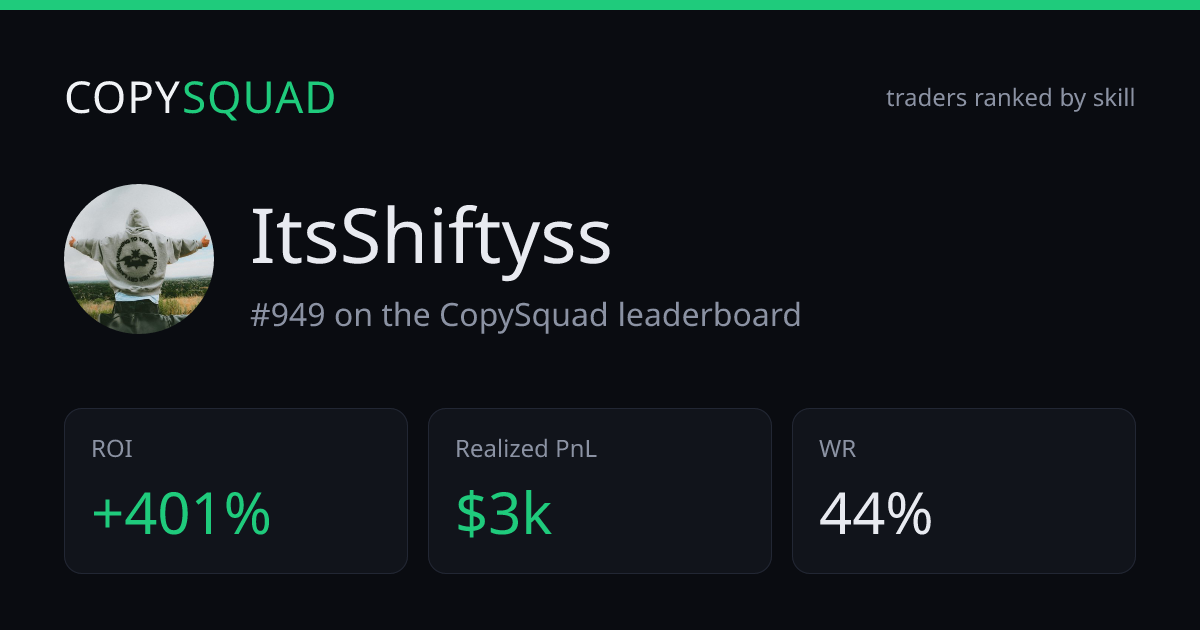Viewport: 1200px width, 630px height.
Task: Click the #949 leaderboard rank text
Action: pyautogui.click(x=287, y=315)
